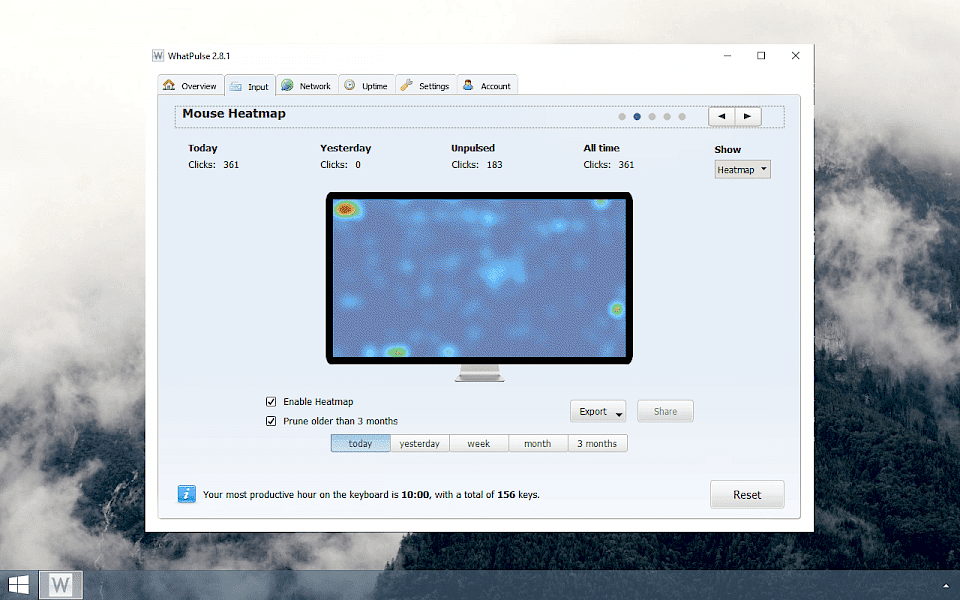The height and width of the screenshot is (600, 960).
Task: Click Unpulsed clicks value 183
Action: tap(494, 165)
